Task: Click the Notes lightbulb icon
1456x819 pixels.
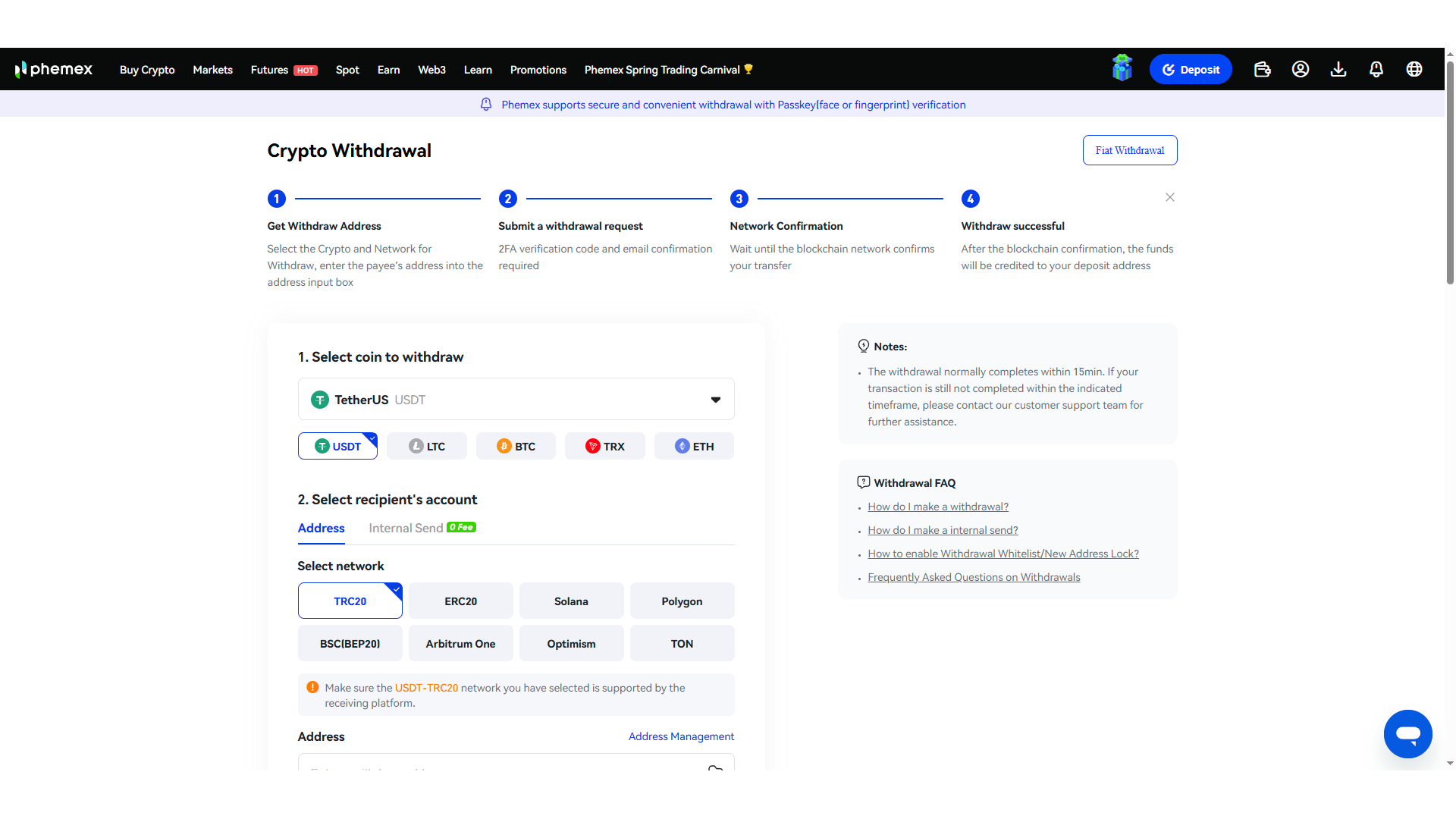Action: 863,346
